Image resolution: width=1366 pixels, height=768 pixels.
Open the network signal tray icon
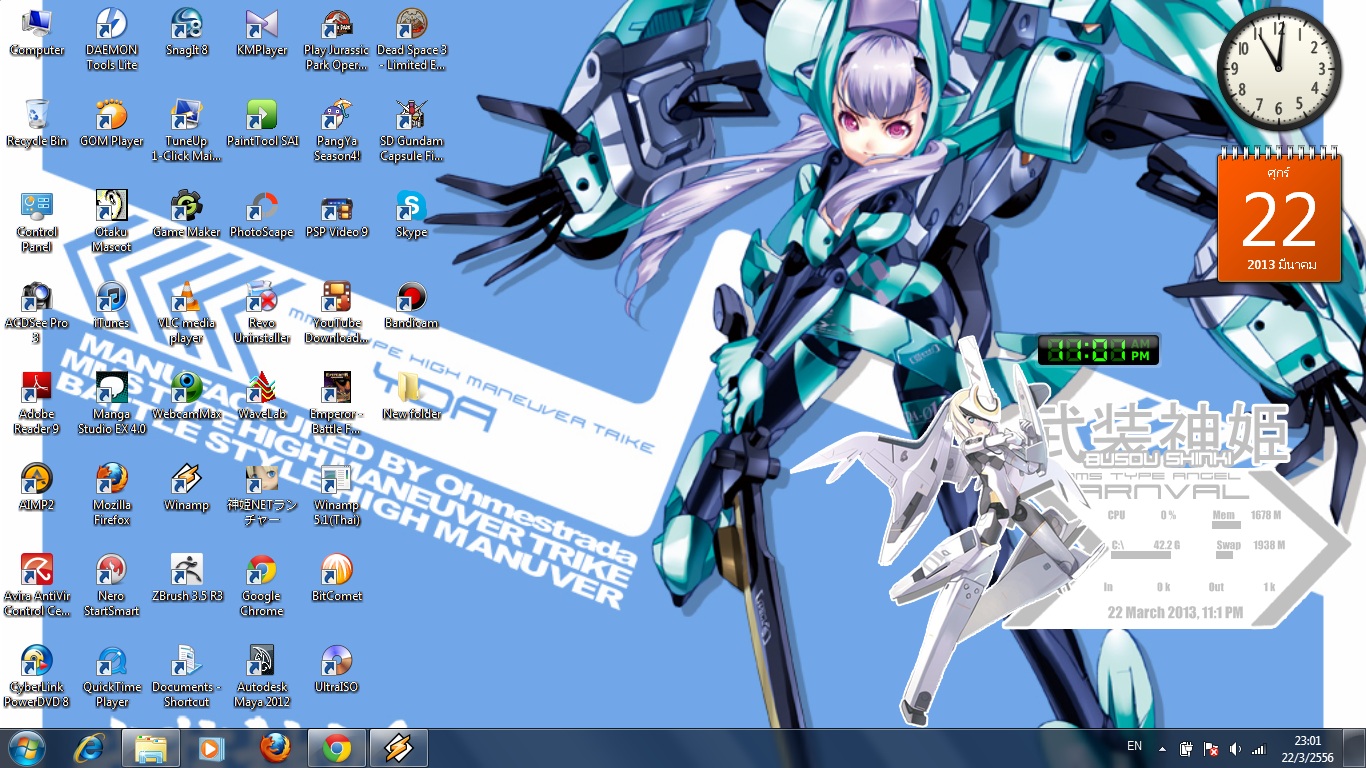[1259, 748]
